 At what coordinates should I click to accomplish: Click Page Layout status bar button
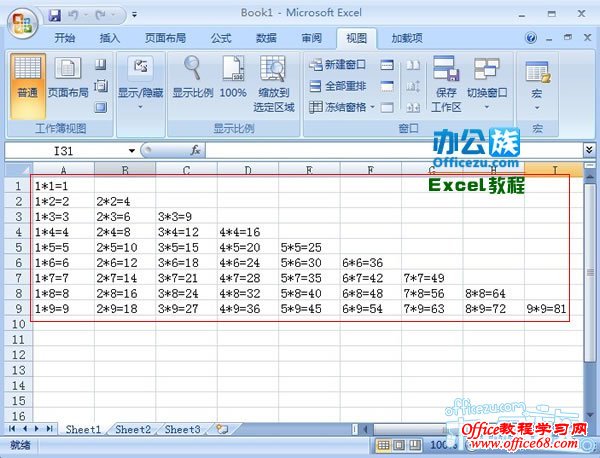(399, 445)
